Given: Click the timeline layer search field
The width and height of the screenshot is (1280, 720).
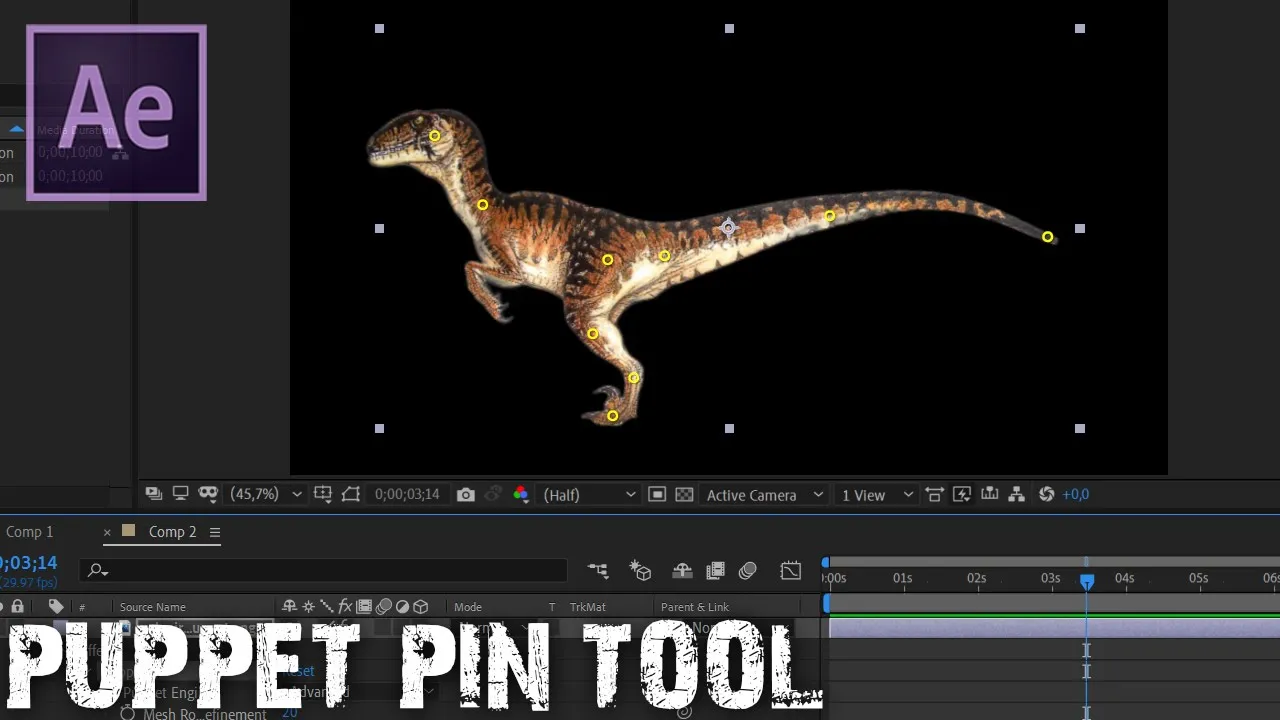Looking at the screenshot, I should coord(323,570).
